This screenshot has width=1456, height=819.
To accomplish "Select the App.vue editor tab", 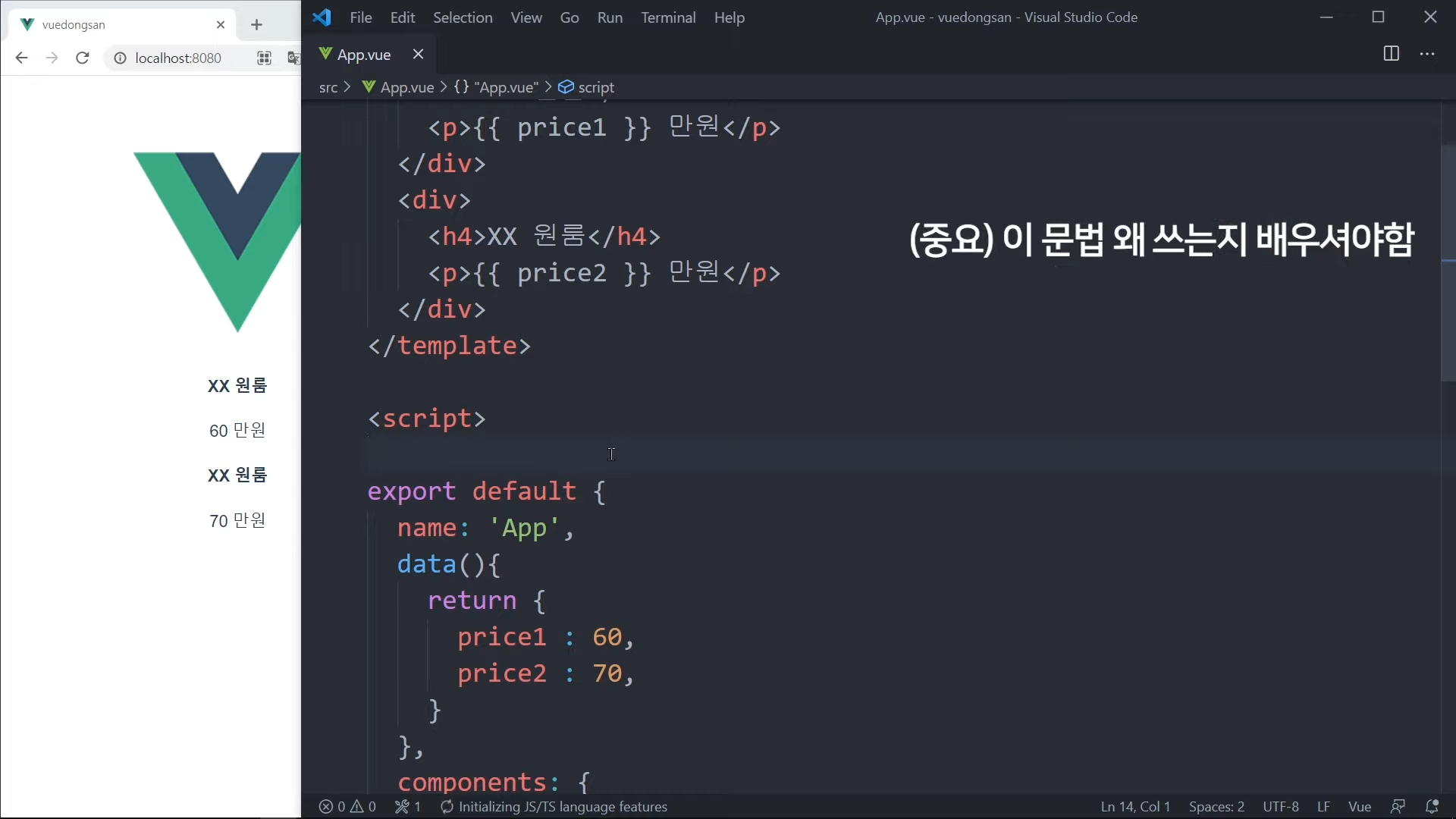I will point(363,55).
